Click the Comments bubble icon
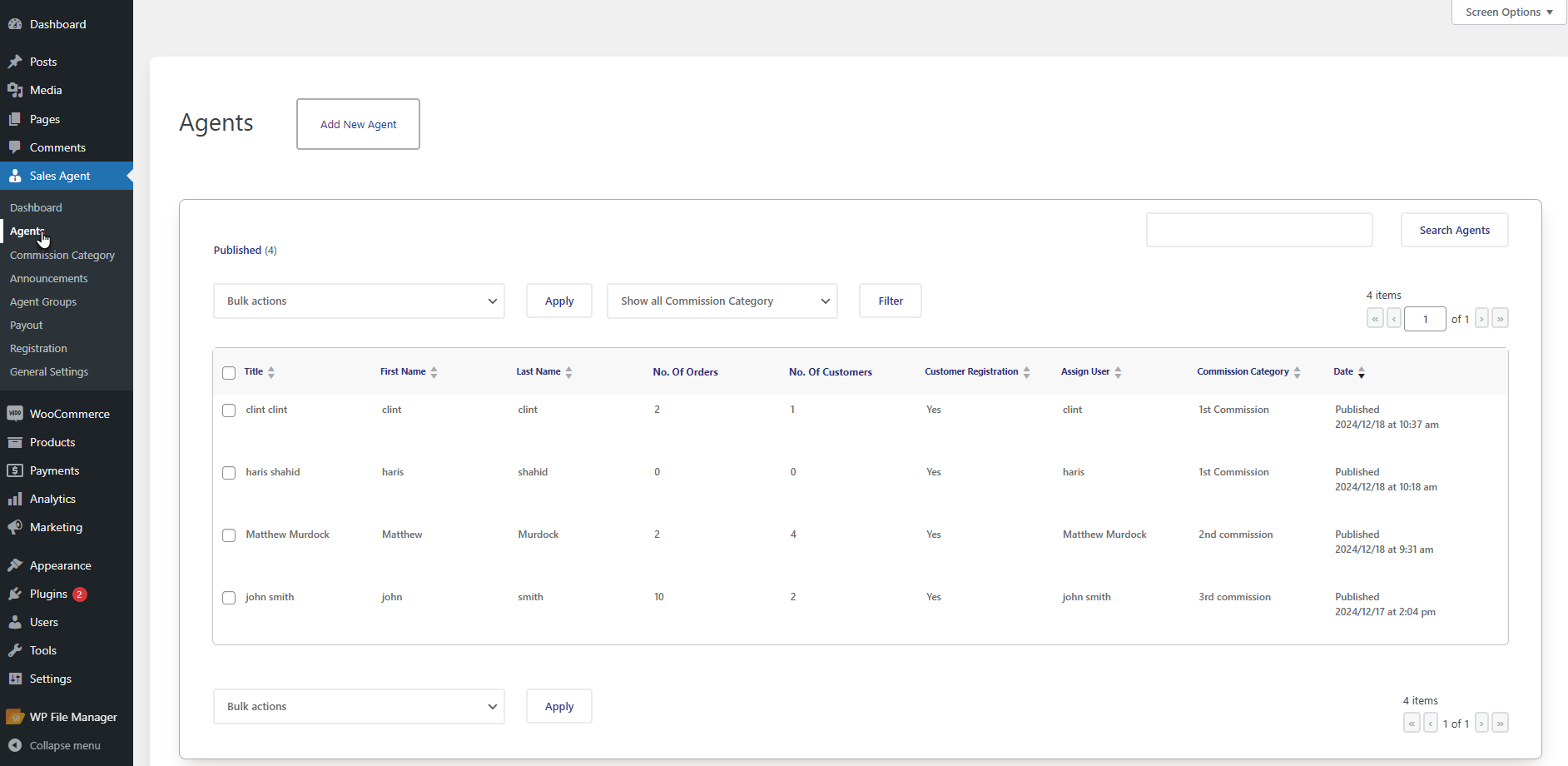 [15, 147]
